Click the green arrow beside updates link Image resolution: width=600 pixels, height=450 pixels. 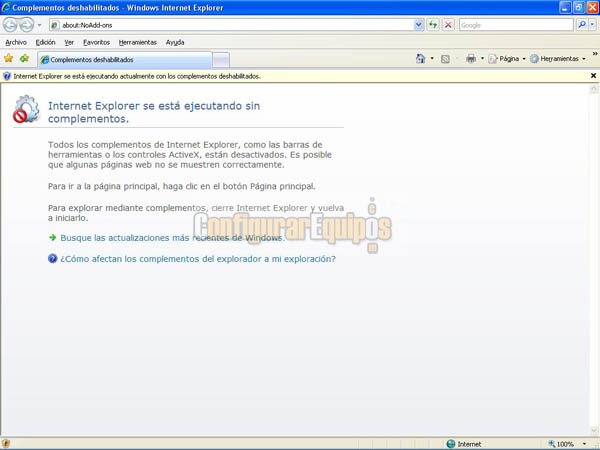52,238
